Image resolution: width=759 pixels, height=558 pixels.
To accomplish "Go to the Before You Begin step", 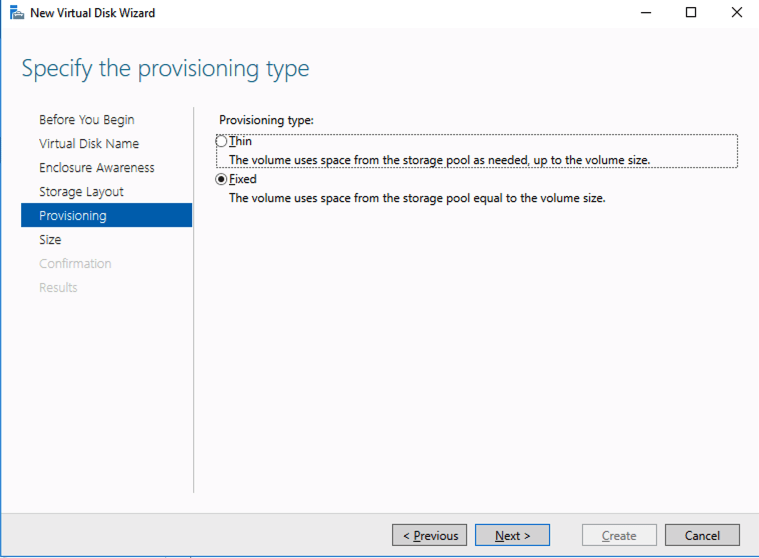I will coord(86,120).
